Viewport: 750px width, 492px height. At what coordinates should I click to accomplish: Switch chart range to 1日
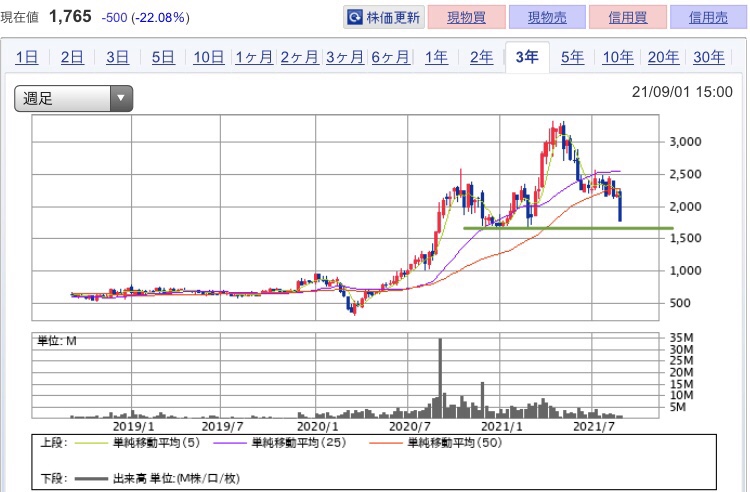(27, 57)
